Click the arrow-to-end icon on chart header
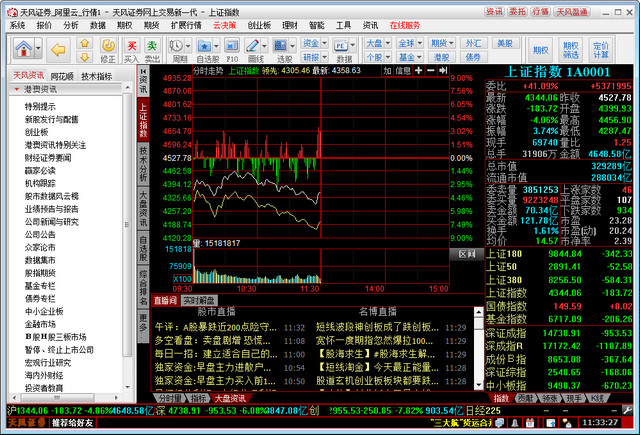This screenshot has width=640, height=435. (x=443, y=71)
